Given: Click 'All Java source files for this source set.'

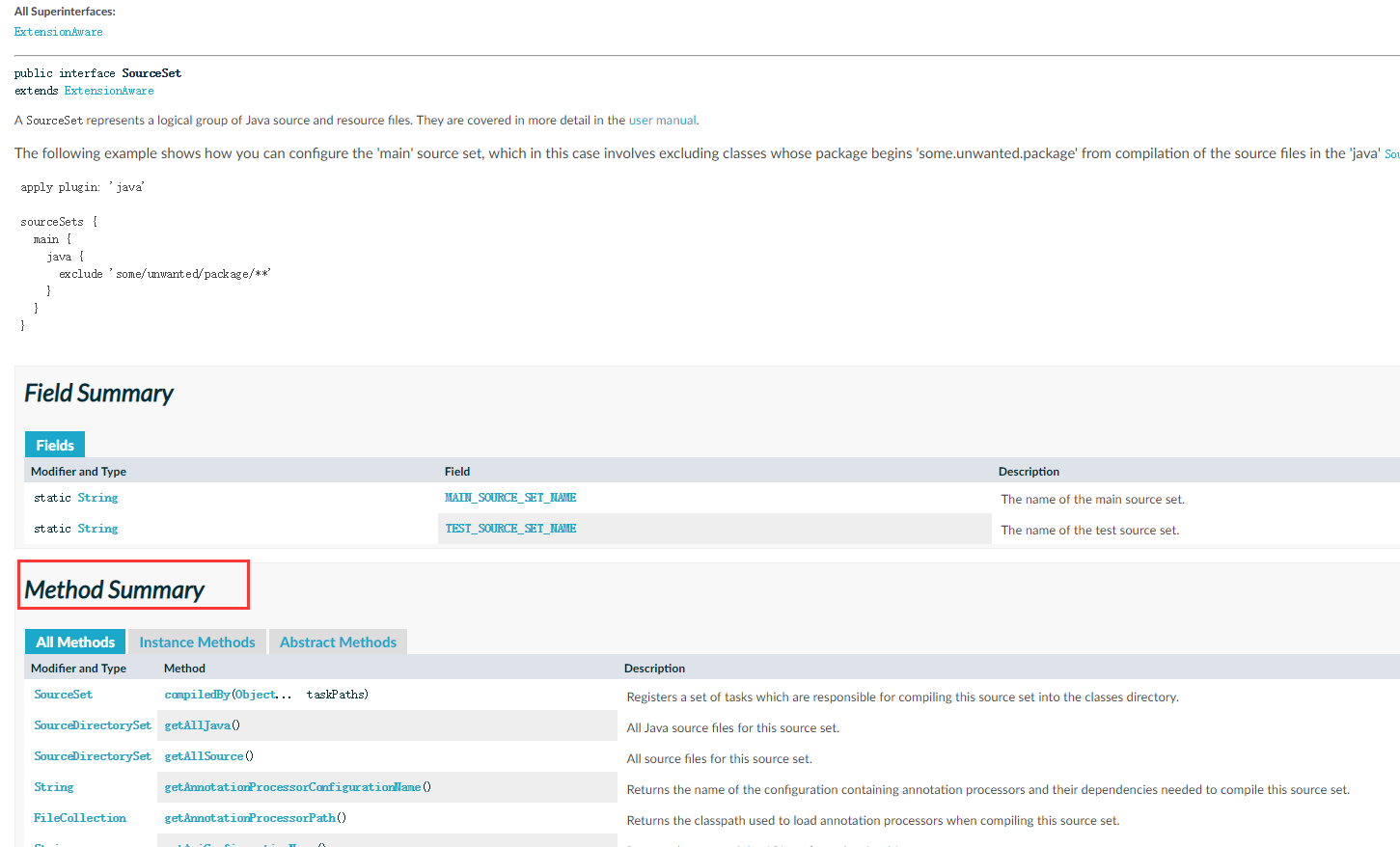Looking at the screenshot, I should (x=732, y=728).
